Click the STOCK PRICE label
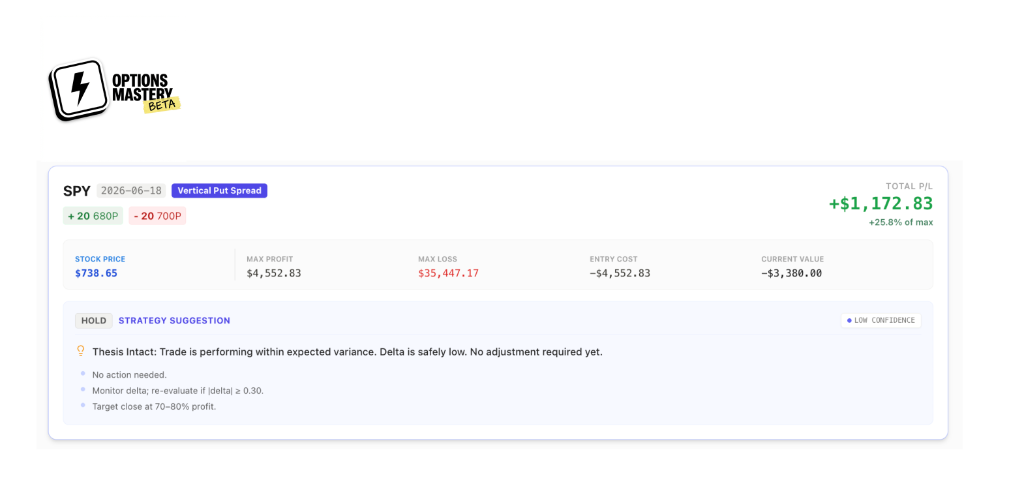This screenshot has height=497, width=1024. (x=100, y=259)
